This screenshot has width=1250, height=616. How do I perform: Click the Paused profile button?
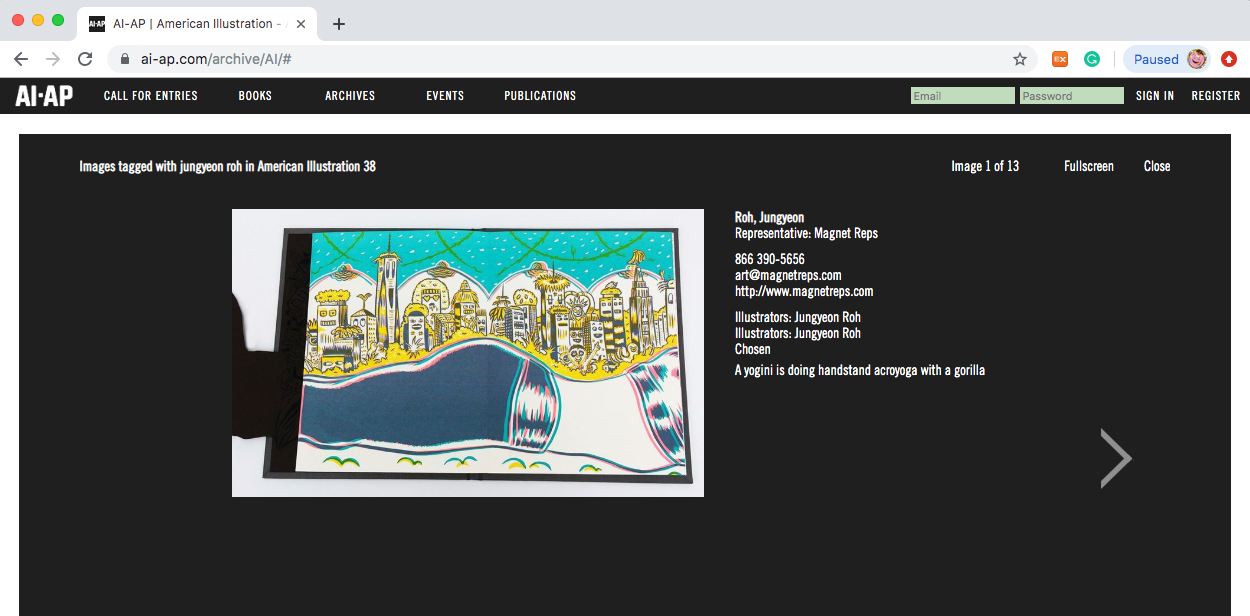coord(1167,59)
